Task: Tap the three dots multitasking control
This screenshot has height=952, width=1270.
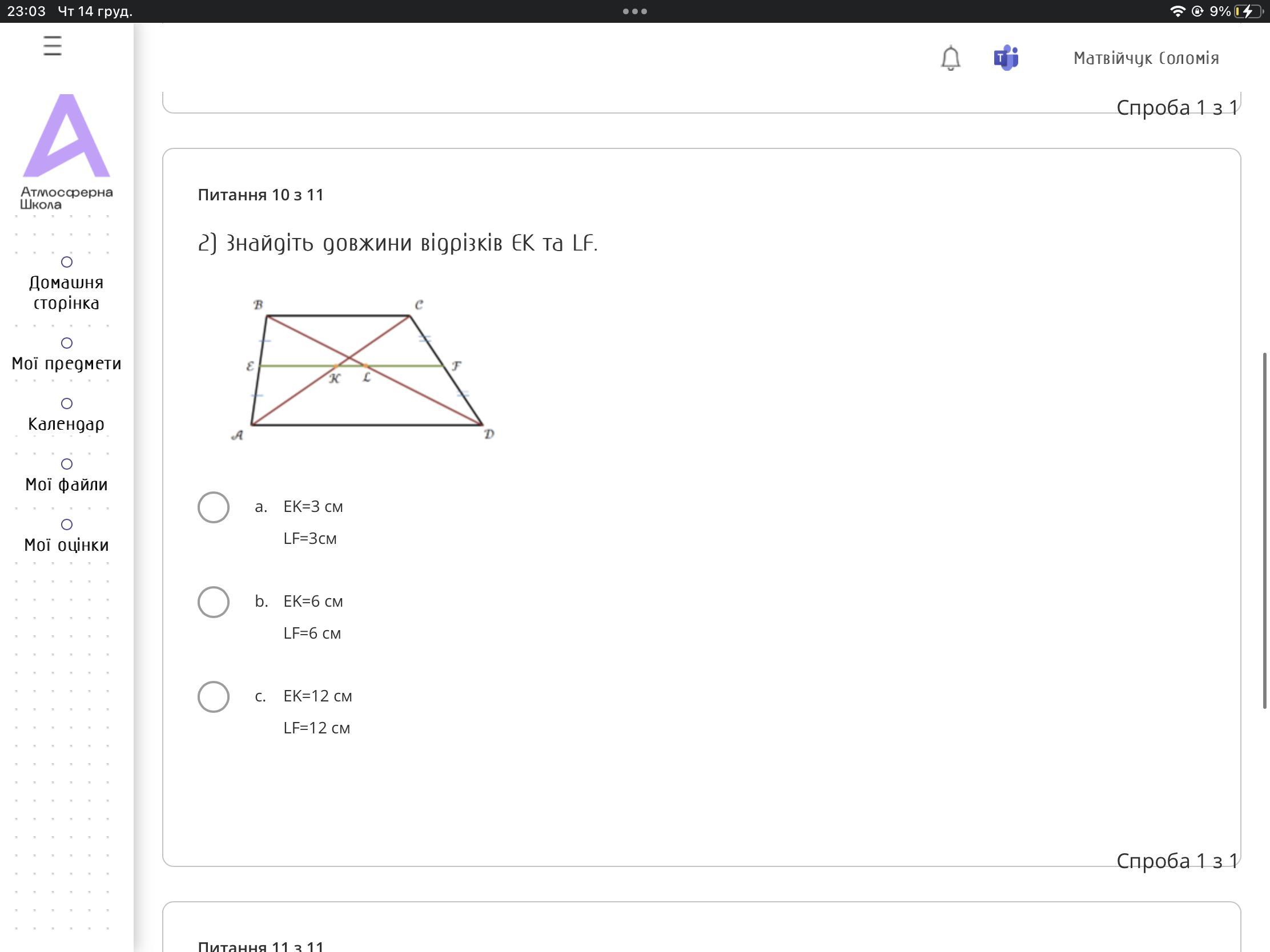Action: 634,11
